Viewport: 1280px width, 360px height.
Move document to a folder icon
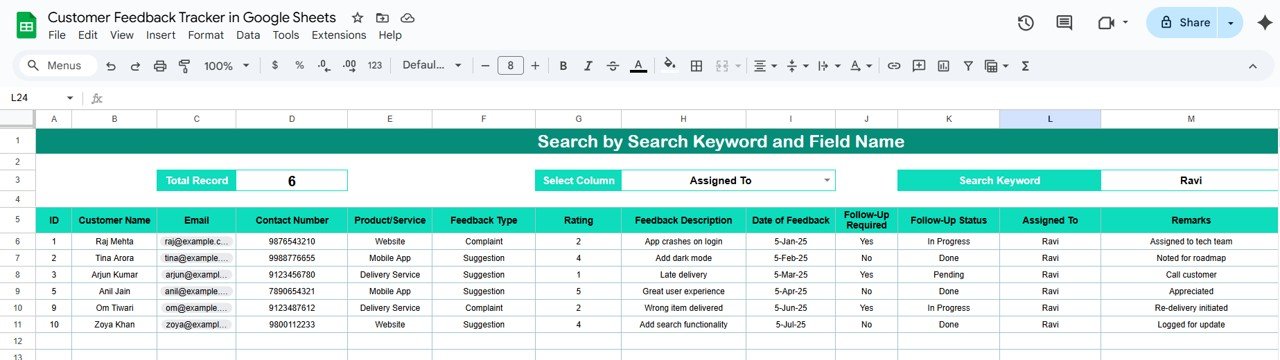(383, 18)
